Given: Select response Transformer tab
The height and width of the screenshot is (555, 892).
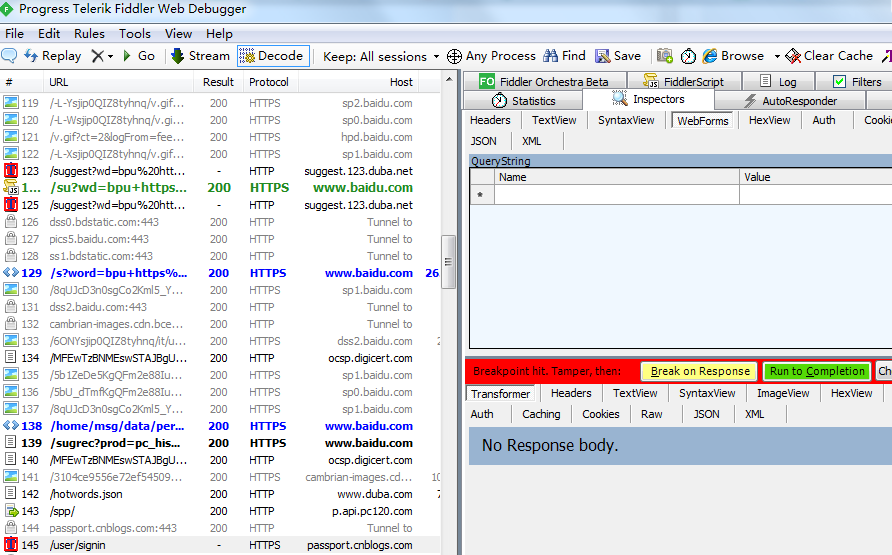Looking at the screenshot, I should [x=501, y=394].
